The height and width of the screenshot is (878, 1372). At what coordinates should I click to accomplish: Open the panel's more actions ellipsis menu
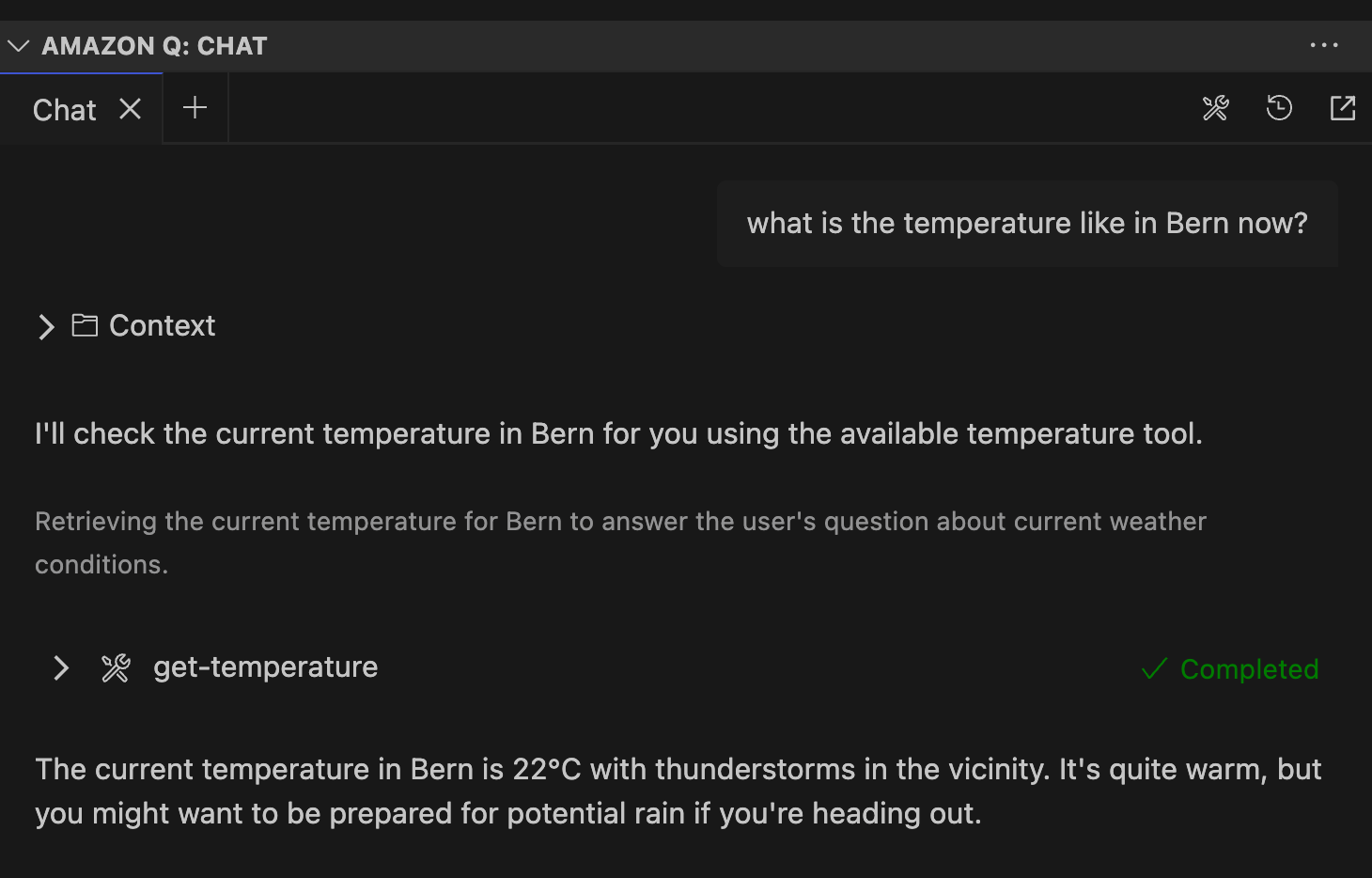click(x=1324, y=45)
